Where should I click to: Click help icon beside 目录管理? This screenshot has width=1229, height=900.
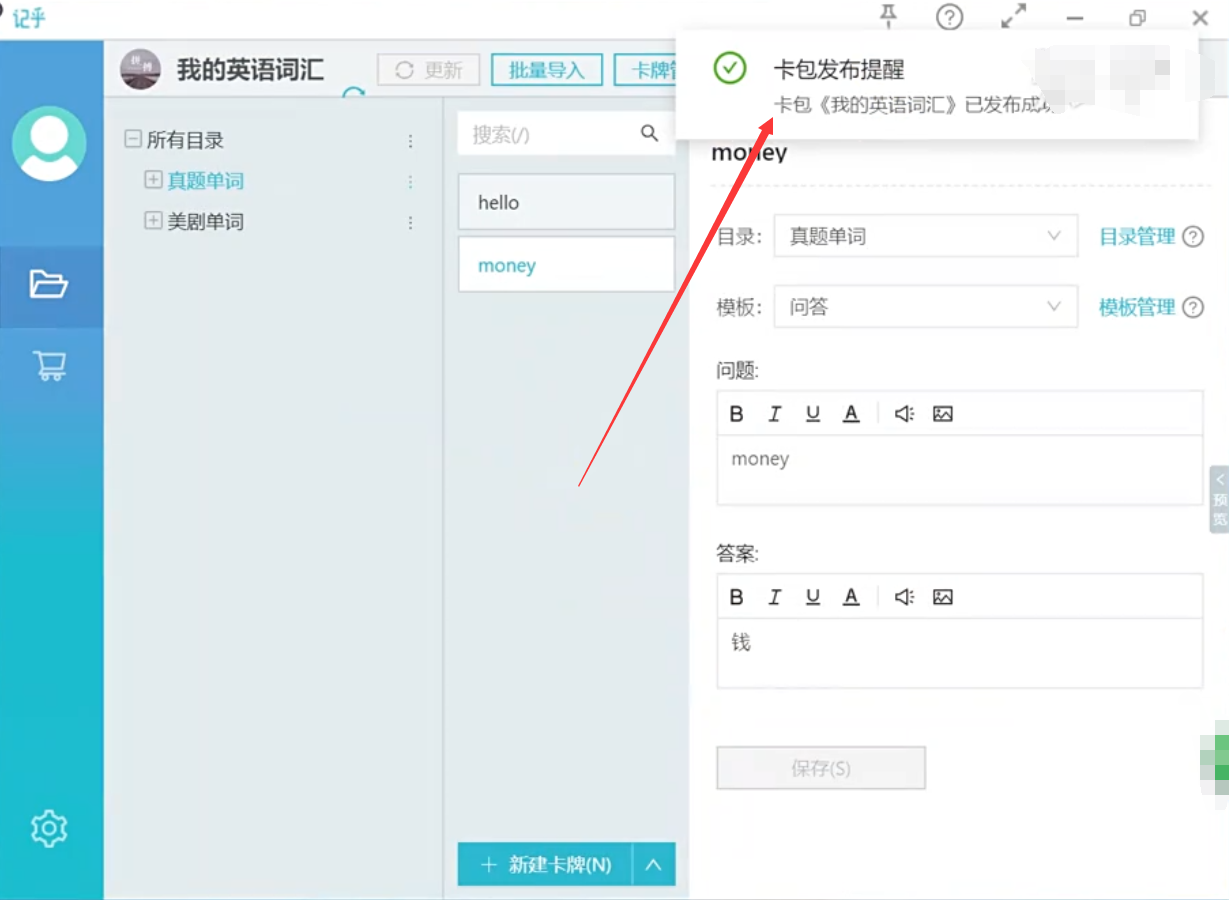click(1193, 237)
